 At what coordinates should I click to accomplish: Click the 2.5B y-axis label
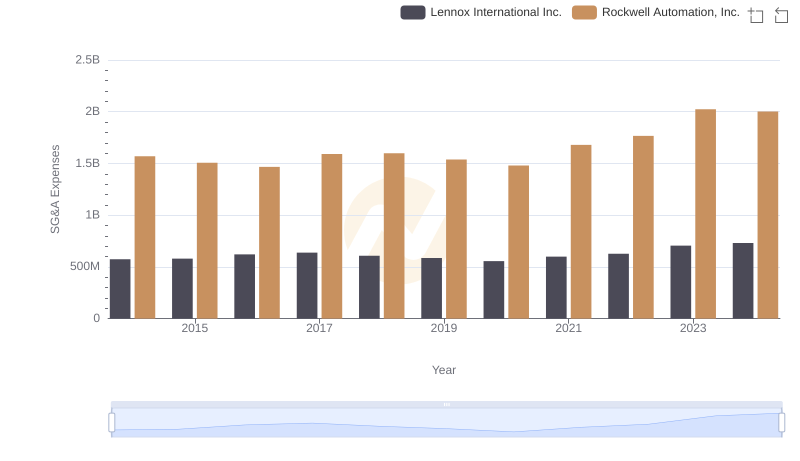[88, 60]
